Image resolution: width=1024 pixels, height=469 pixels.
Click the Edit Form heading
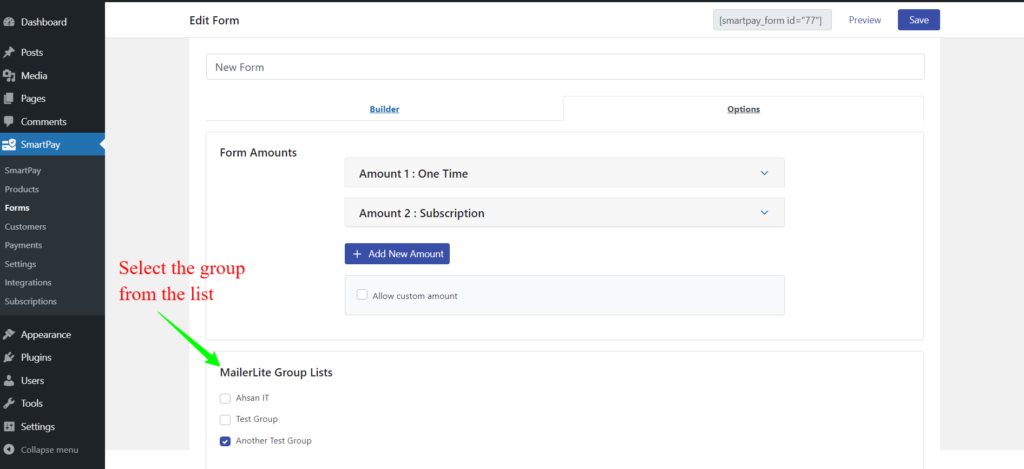(214, 20)
